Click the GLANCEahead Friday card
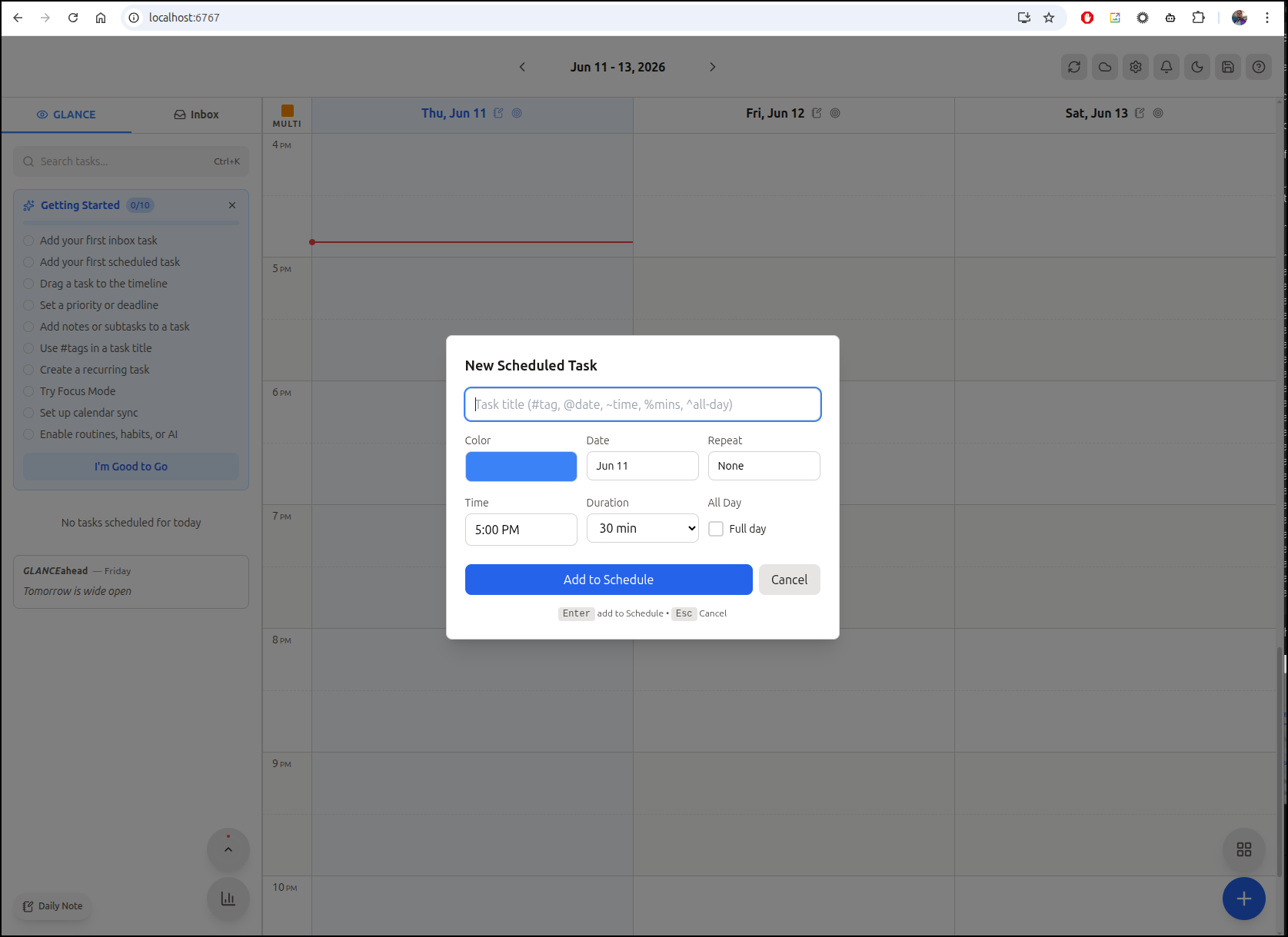 131,582
